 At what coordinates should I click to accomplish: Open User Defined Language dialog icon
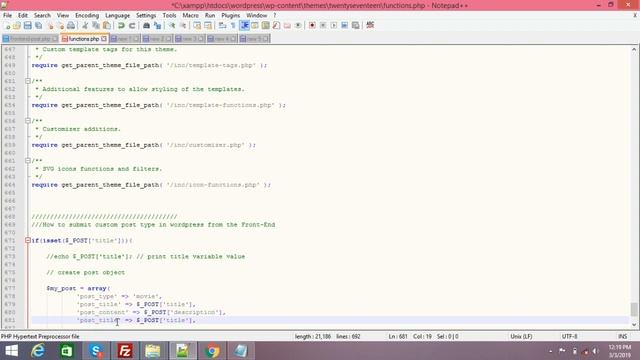tap(255, 26)
